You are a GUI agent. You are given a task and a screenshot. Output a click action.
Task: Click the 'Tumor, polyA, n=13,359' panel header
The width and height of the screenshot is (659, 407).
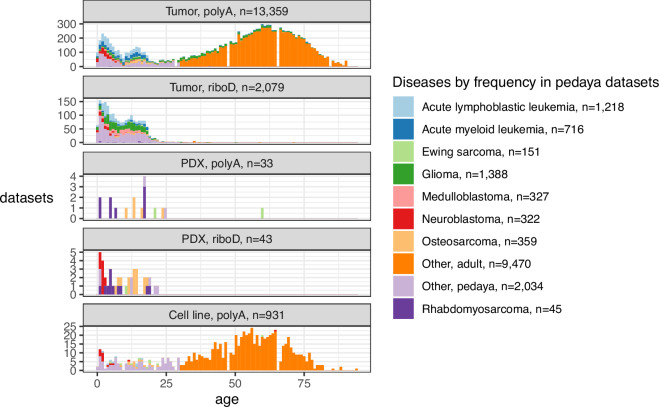point(227,11)
